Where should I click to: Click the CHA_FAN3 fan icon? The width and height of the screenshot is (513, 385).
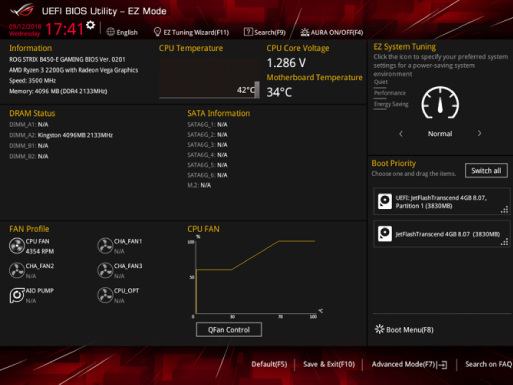coord(105,270)
